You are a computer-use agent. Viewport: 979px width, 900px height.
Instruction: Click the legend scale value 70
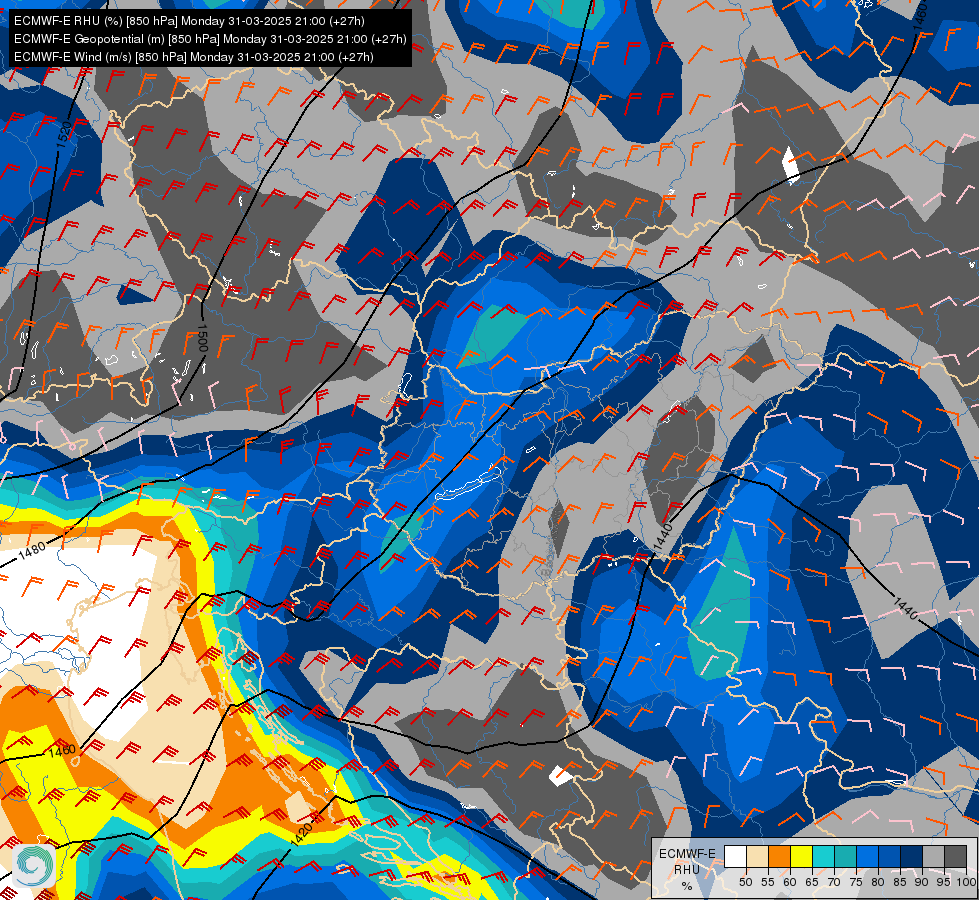point(834,882)
